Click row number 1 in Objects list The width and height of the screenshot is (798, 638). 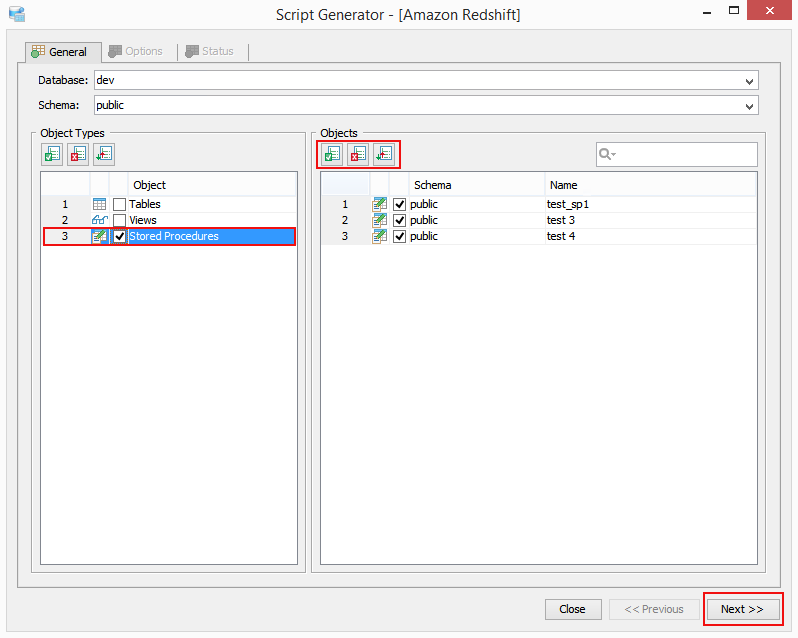point(345,205)
